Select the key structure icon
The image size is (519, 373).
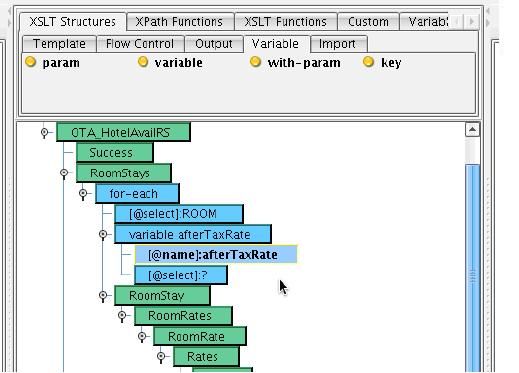pyautogui.click(x=368, y=62)
